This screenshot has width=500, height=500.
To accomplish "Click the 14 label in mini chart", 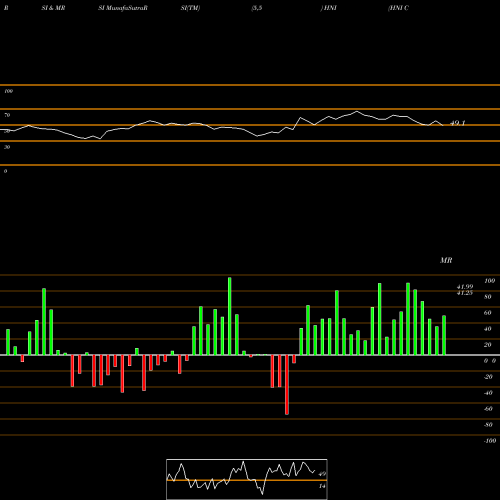I will tap(322, 486).
